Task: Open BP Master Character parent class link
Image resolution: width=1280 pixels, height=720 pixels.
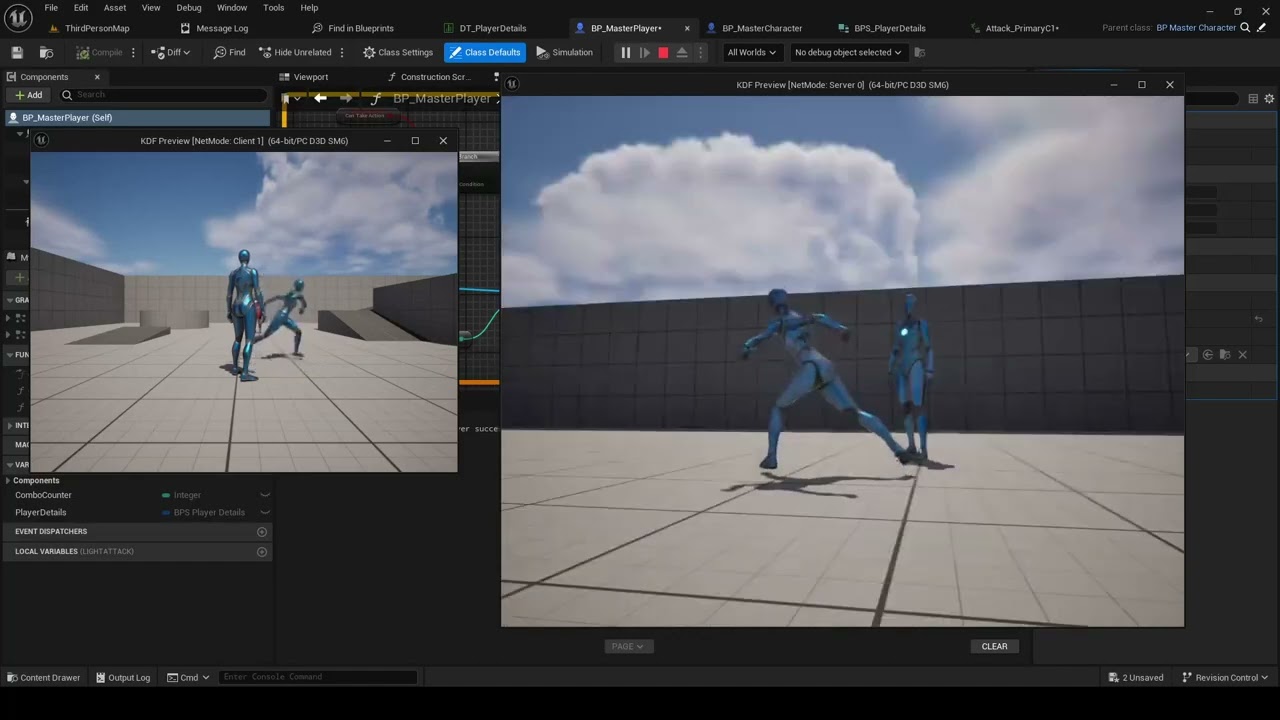Action: click(x=1196, y=28)
